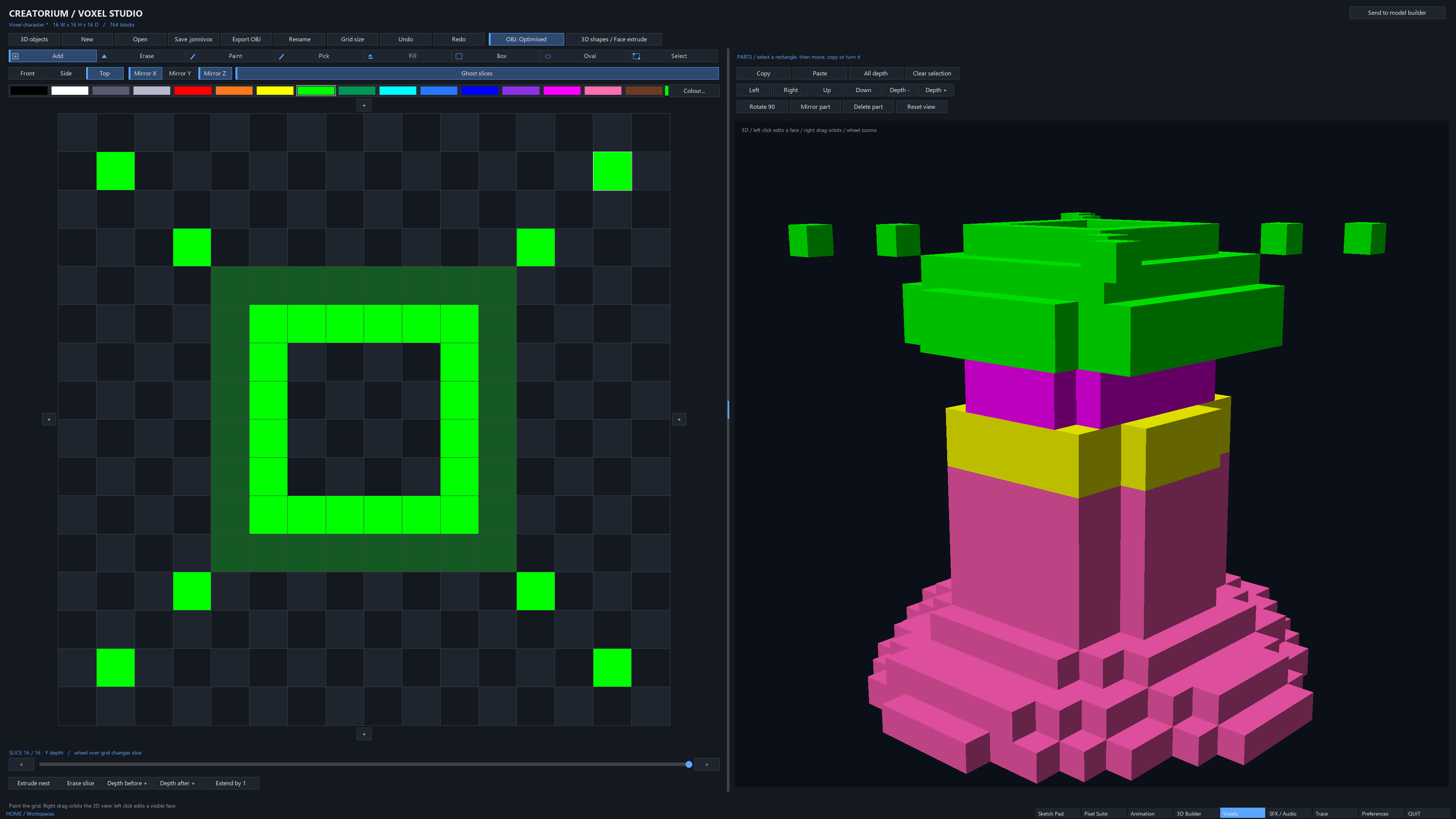Select the Erase tool
This screenshot has height=819, width=1456.
(x=141, y=56)
